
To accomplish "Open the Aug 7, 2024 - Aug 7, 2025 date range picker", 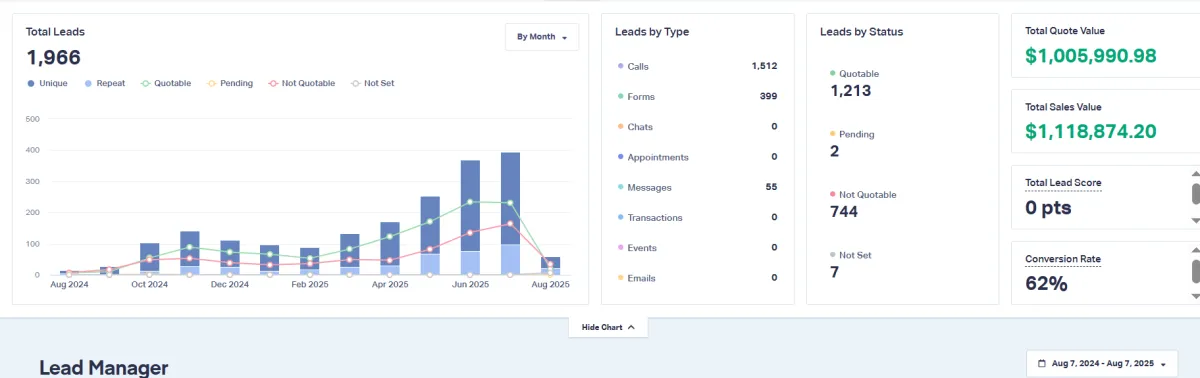I will tap(1102, 363).
